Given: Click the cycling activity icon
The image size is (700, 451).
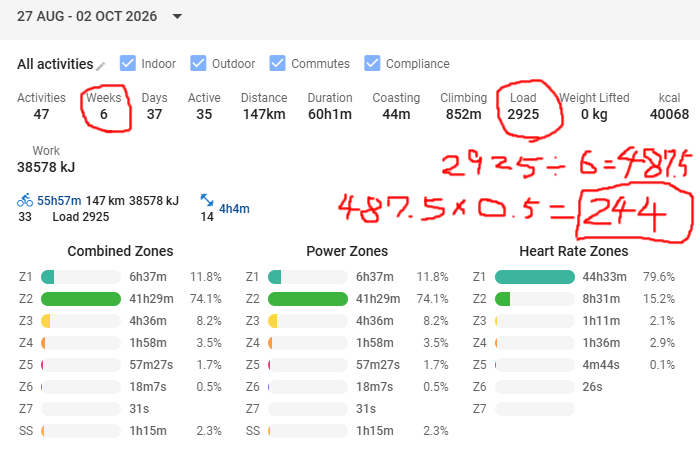Looking at the screenshot, I should (x=25, y=200).
